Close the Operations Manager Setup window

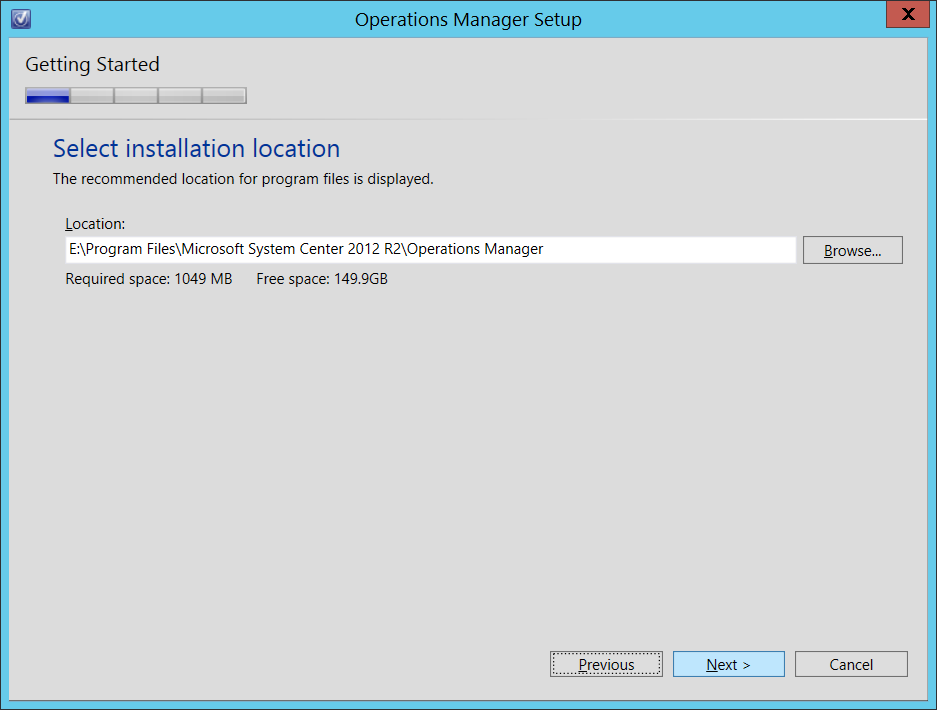[x=907, y=14]
